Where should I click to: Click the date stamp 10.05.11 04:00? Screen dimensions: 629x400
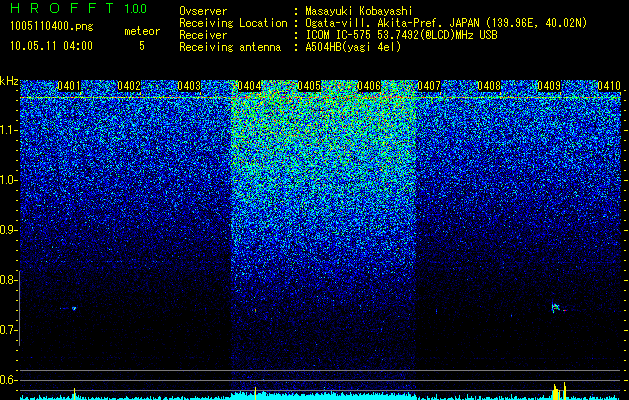pos(51,46)
